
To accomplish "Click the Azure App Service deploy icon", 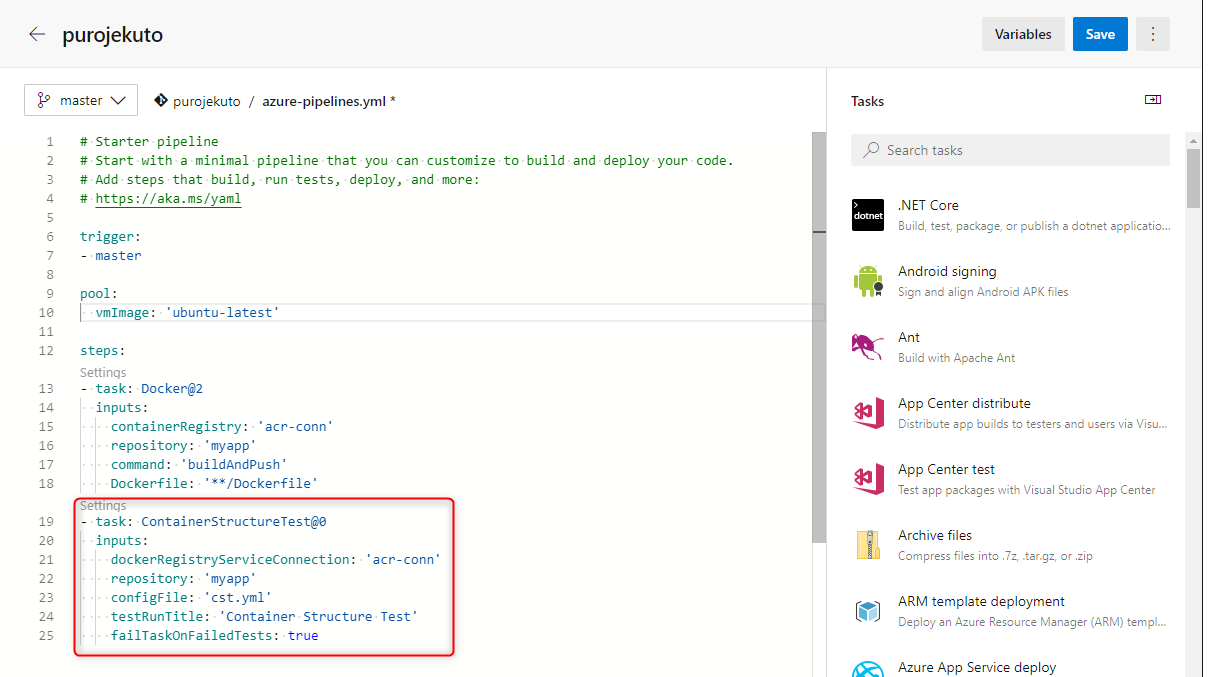I will coord(868,668).
